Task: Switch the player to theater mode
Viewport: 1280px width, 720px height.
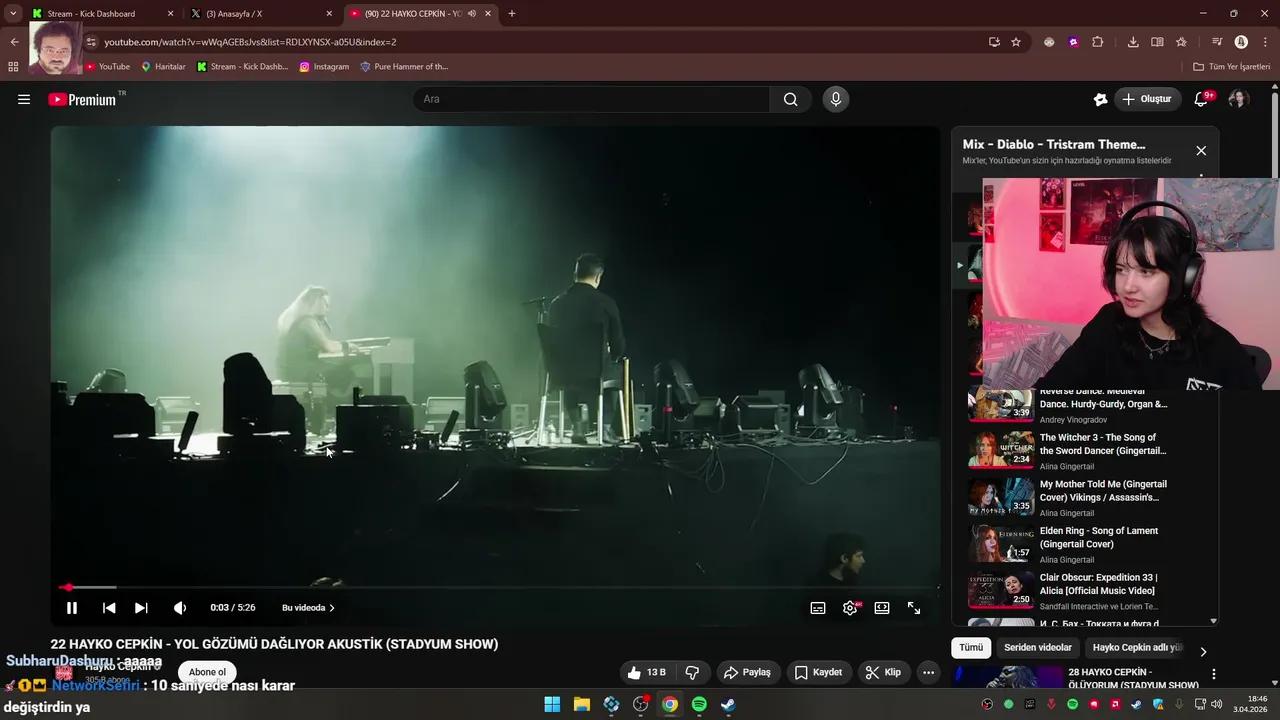Action: 882,608
